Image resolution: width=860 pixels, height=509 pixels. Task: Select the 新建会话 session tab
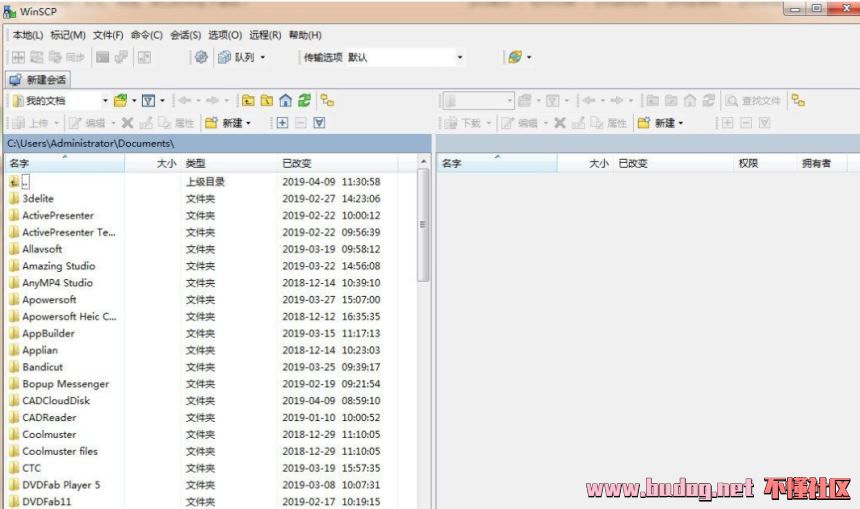click(x=38, y=80)
